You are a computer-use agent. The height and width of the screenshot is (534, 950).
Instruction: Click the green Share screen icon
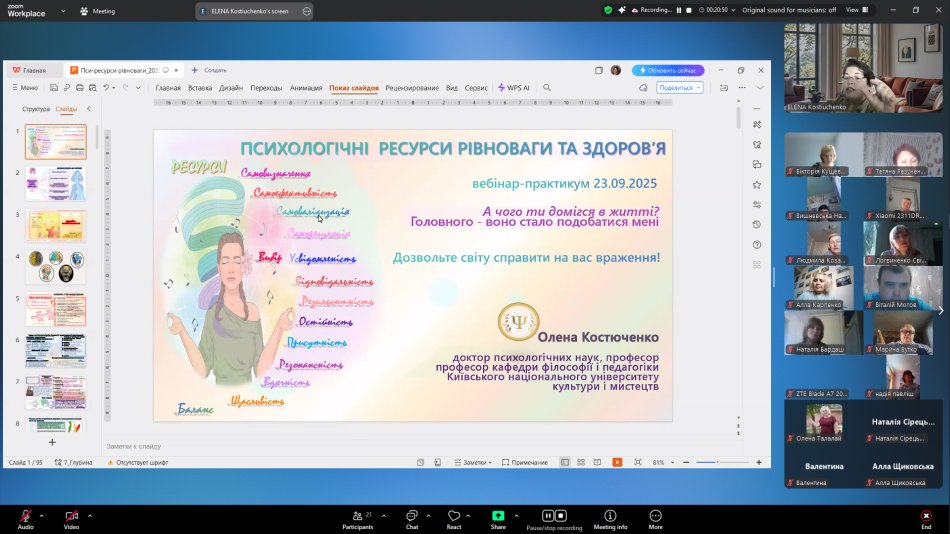tap(498, 516)
